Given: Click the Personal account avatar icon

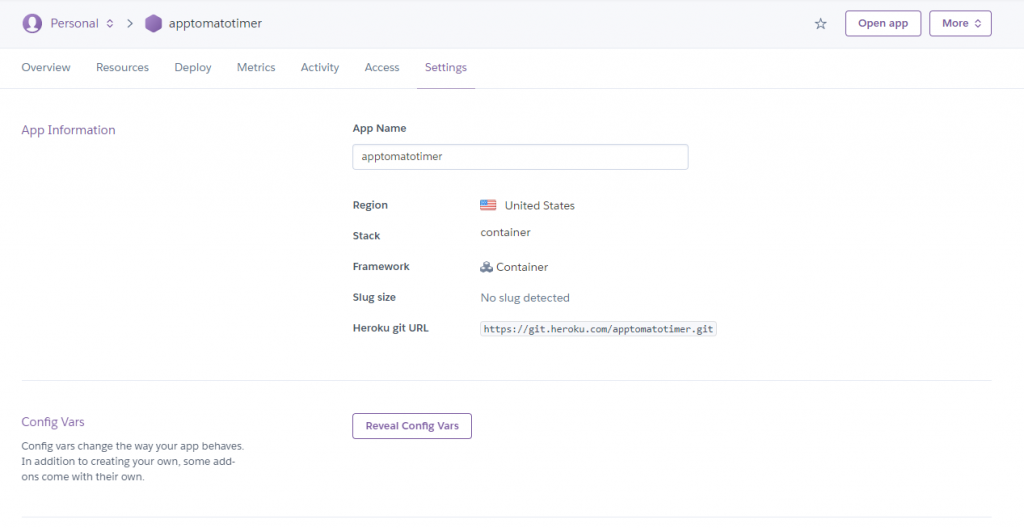Looking at the screenshot, I should click(x=32, y=23).
